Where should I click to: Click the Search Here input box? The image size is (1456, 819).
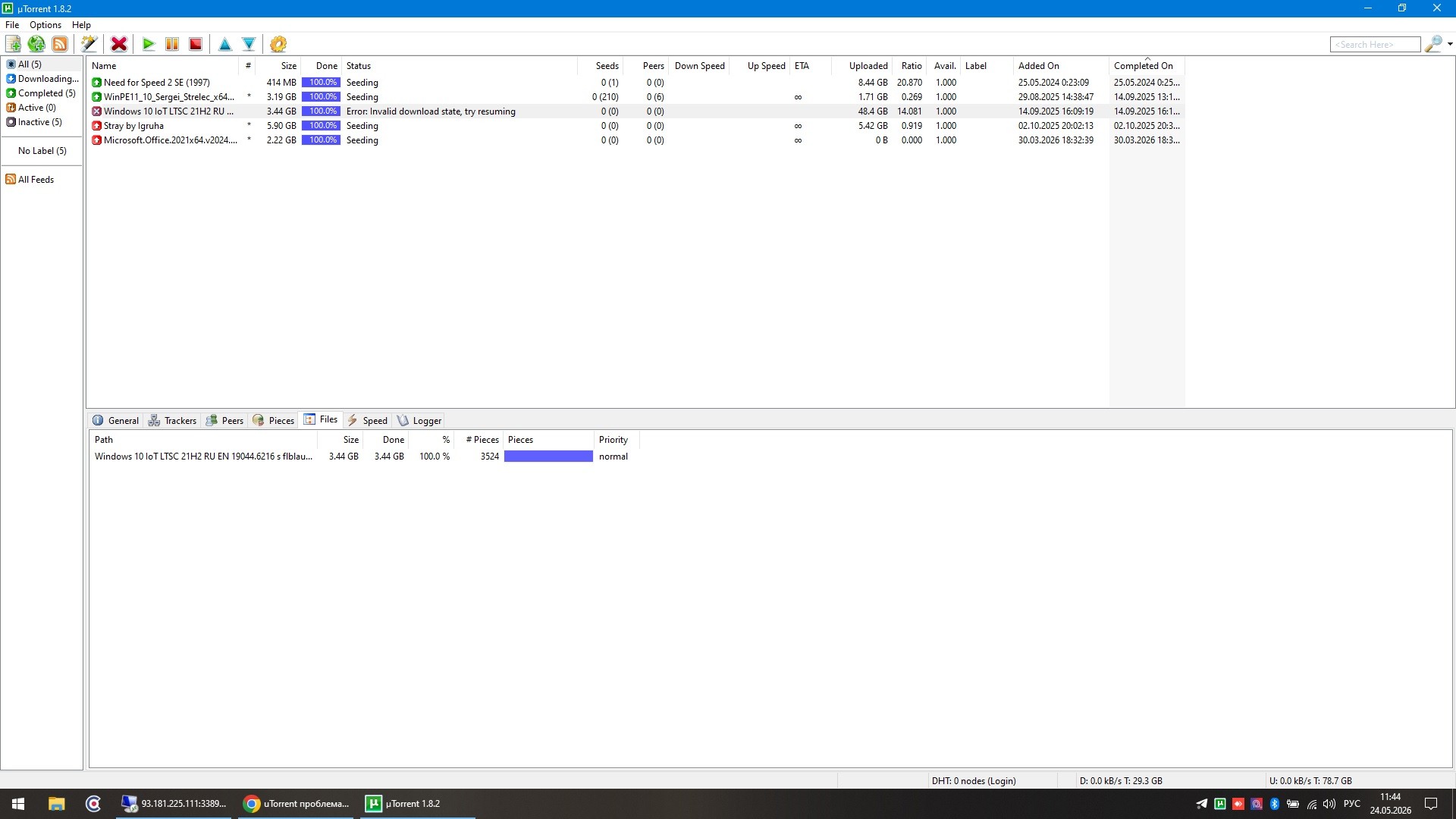1375,45
